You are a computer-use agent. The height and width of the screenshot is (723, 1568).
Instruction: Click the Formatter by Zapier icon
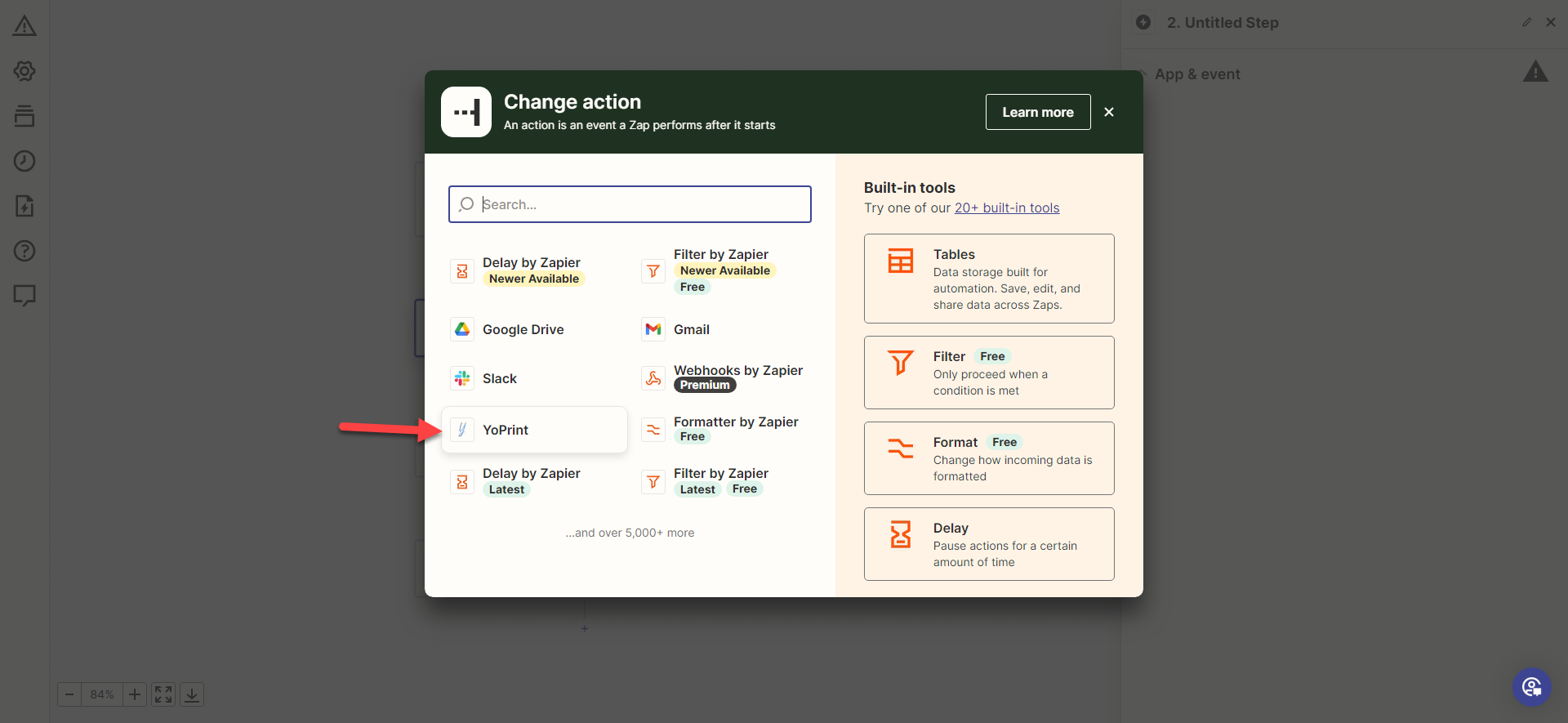coord(653,430)
